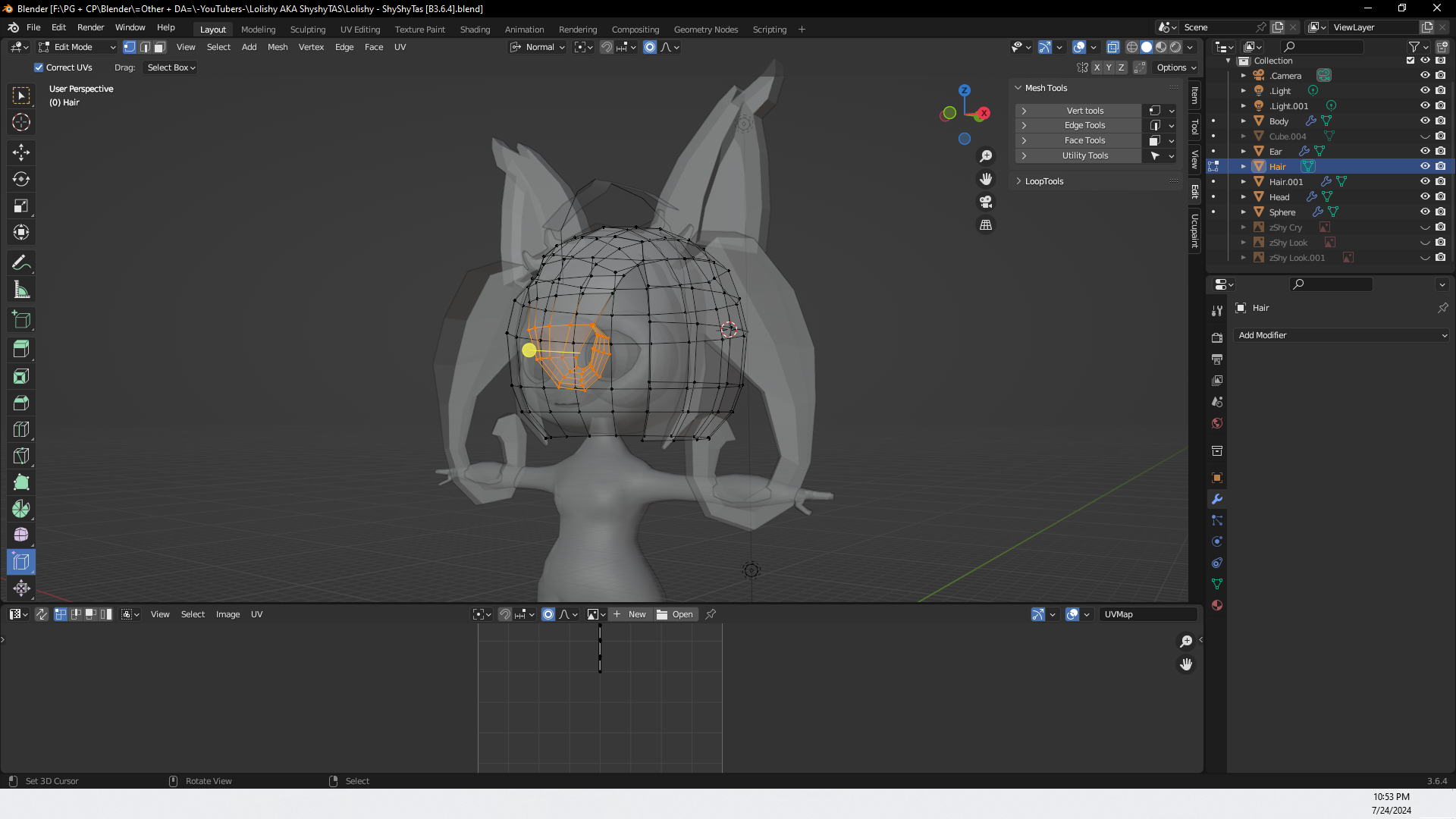Open the Normal orientation dropdown
Image resolution: width=1456 pixels, height=819 pixels.
[x=538, y=47]
